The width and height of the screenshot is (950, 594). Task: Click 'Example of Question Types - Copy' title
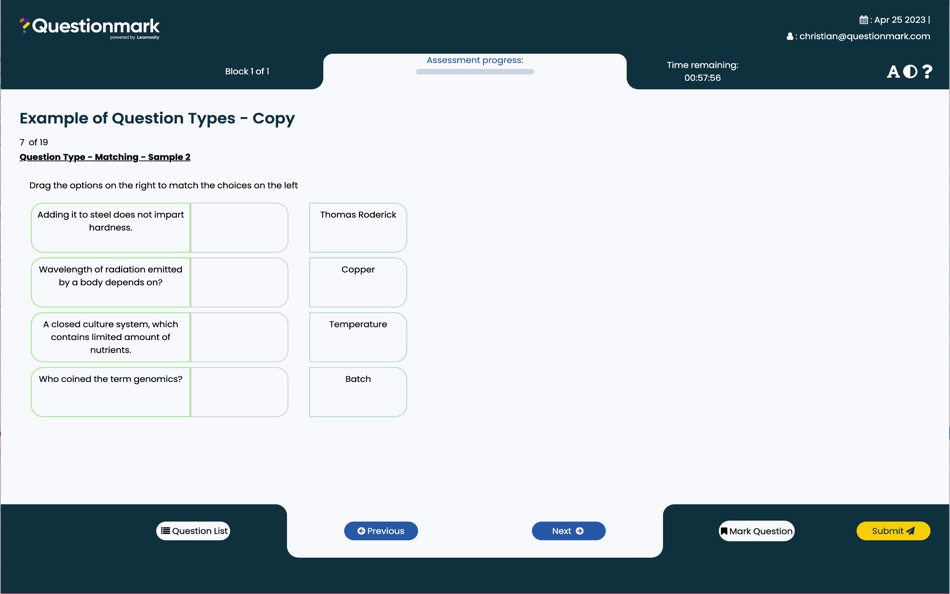pos(157,118)
